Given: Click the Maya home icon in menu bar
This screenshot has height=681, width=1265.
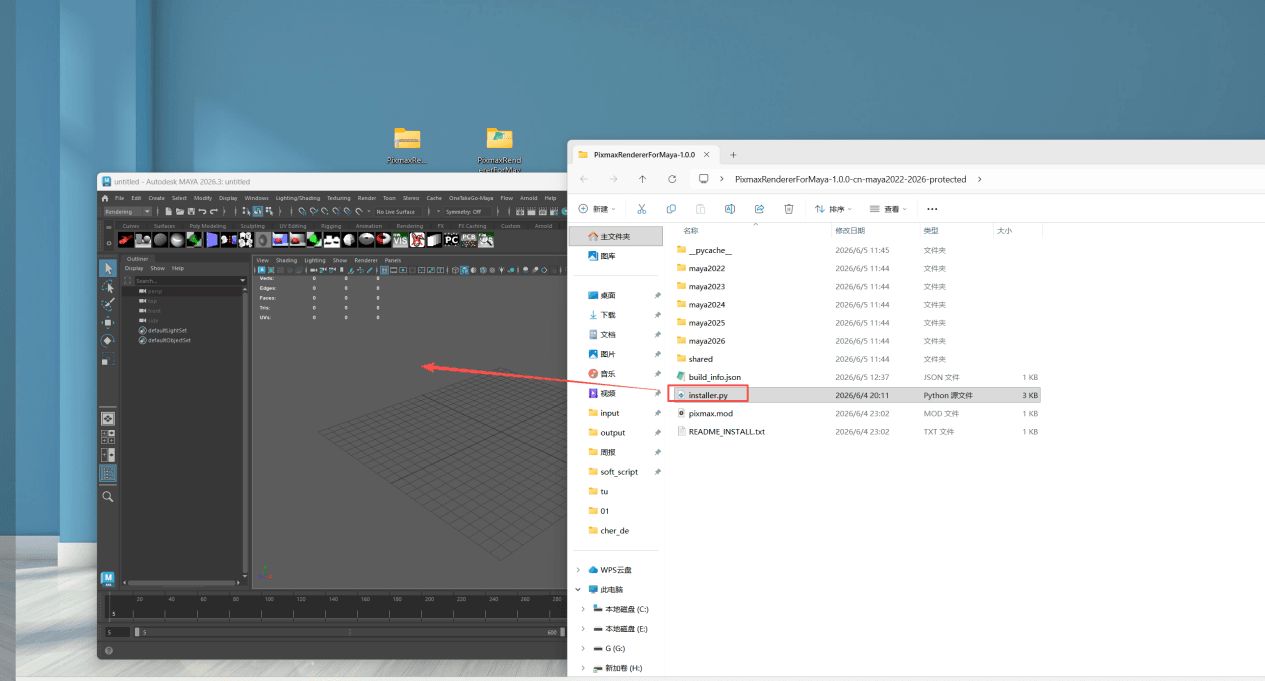Looking at the screenshot, I should pyautogui.click(x=105, y=198).
